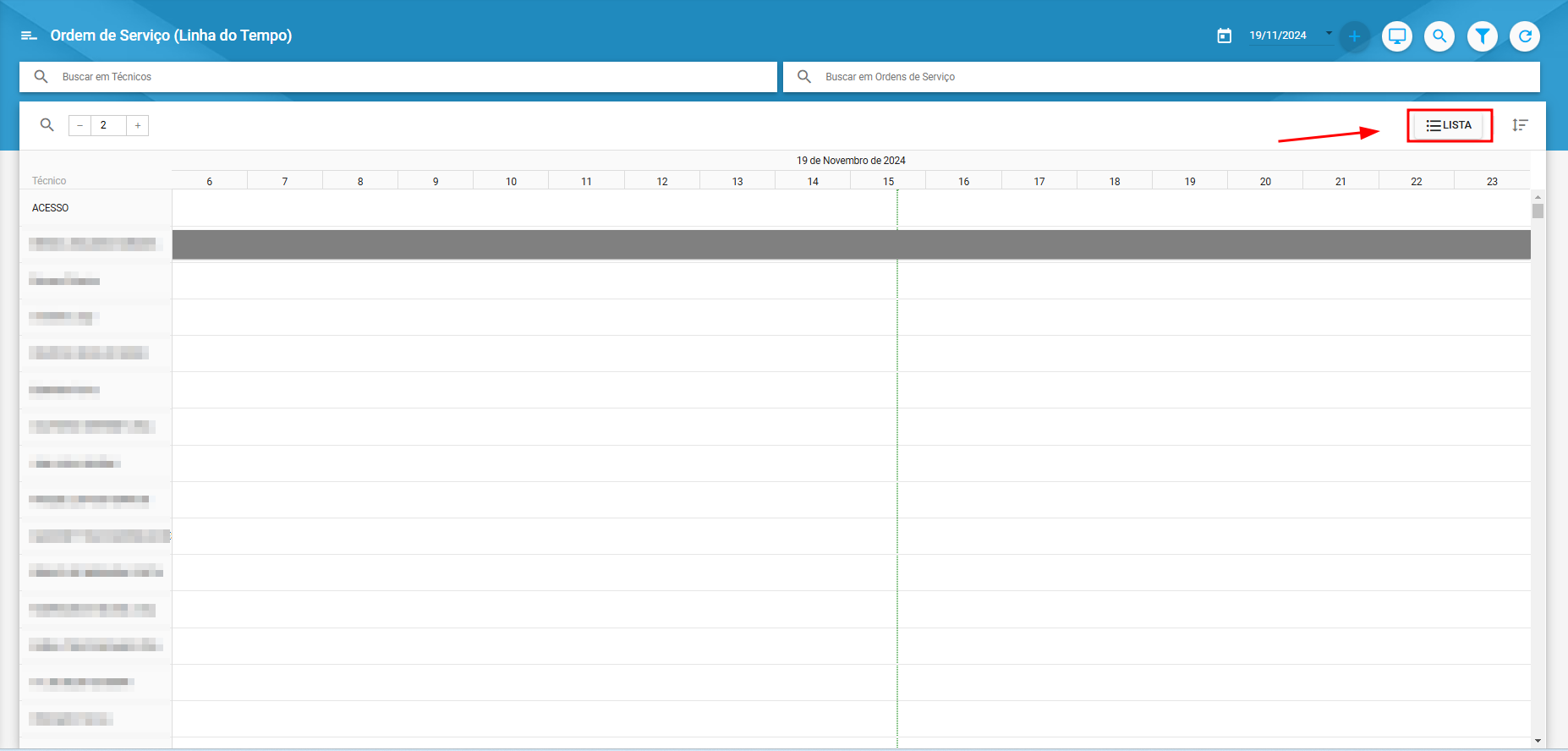Switch to LISTA view
Screen dimensions: 1568x751
[x=1449, y=125]
